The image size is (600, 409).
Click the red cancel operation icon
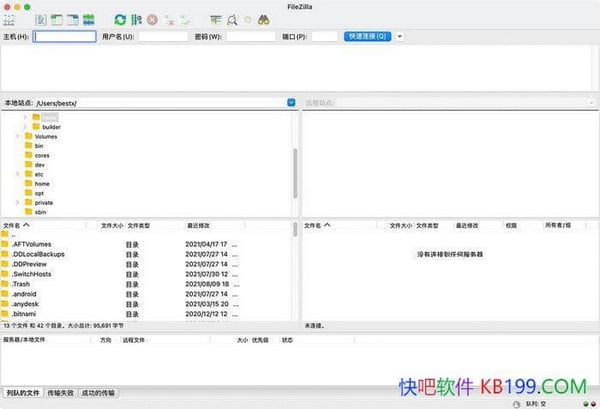point(152,19)
